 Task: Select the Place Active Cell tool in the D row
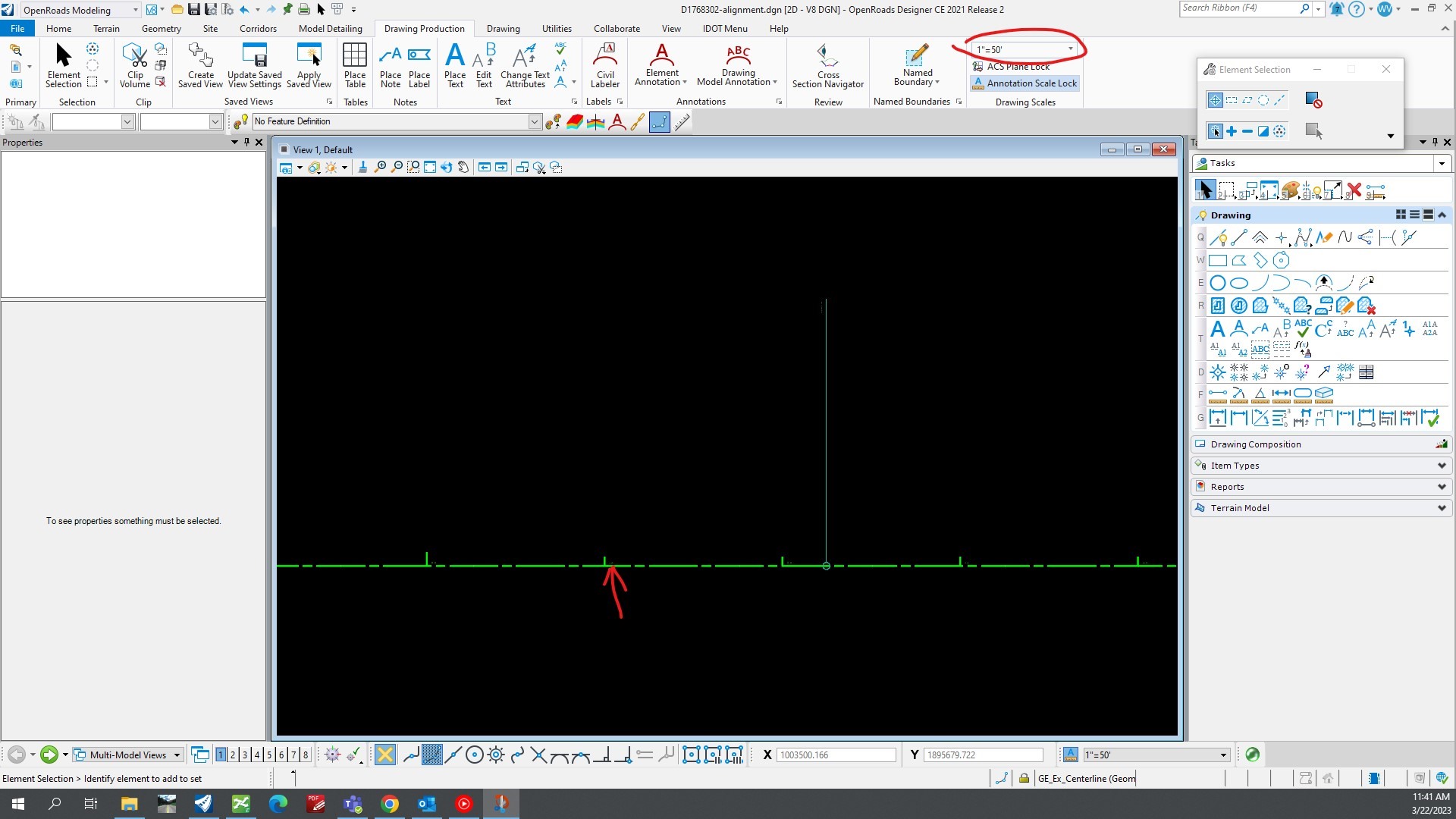[x=1218, y=372]
